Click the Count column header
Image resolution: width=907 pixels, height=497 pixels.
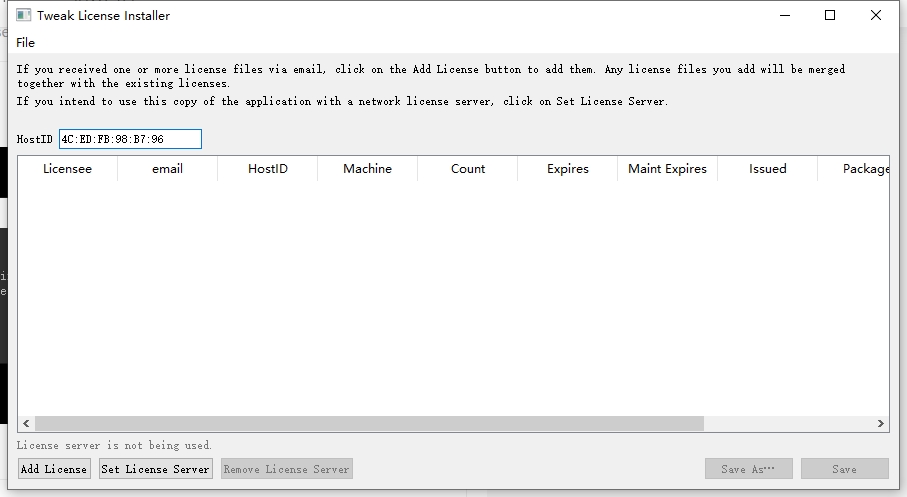[x=468, y=169]
